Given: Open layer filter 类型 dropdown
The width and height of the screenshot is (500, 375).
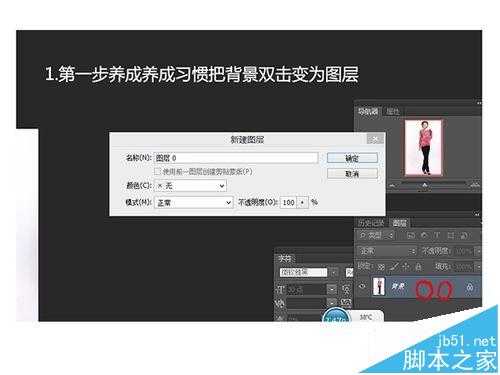Looking at the screenshot, I should (x=376, y=236).
